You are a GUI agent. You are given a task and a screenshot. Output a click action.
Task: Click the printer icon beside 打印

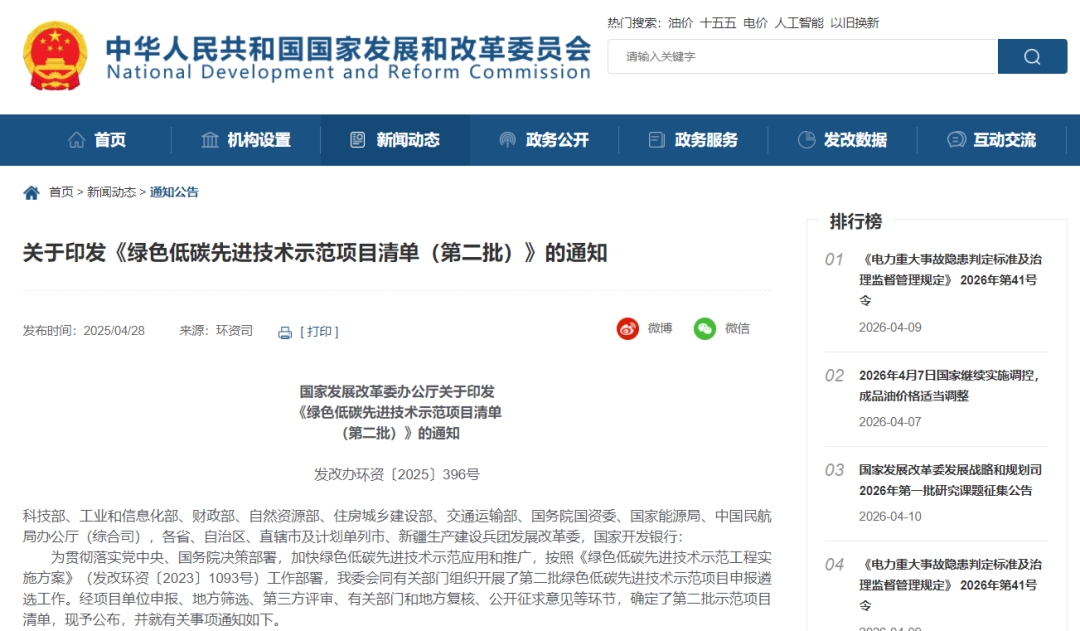(285, 332)
